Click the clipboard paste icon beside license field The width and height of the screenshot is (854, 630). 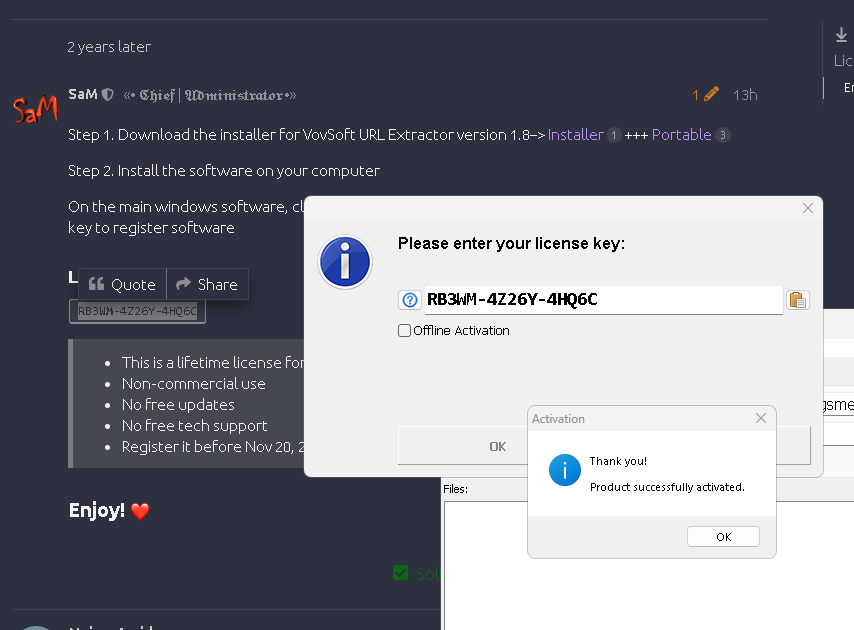(797, 300)
